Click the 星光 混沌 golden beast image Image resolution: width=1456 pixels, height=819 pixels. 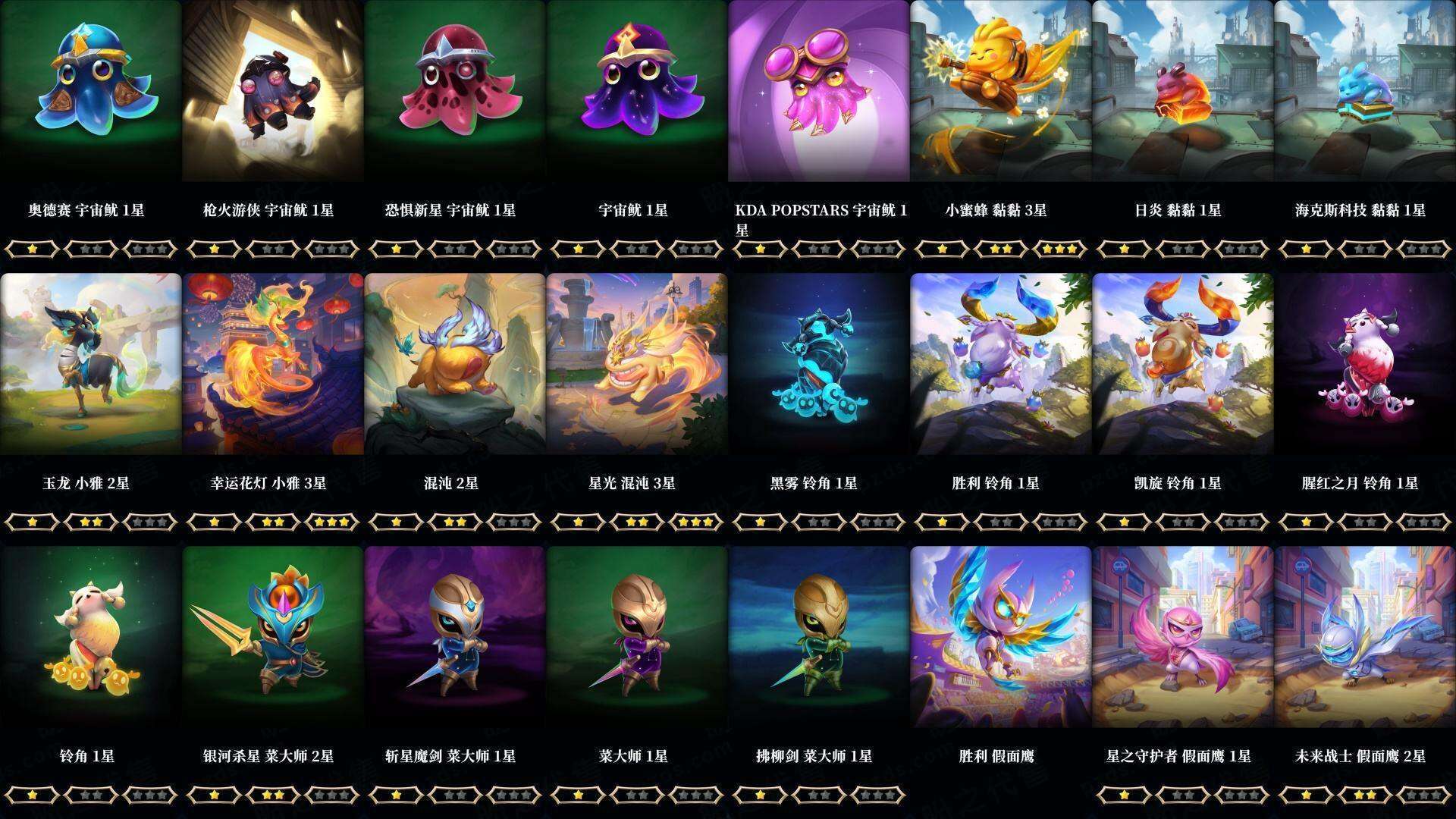pos(636,364)
